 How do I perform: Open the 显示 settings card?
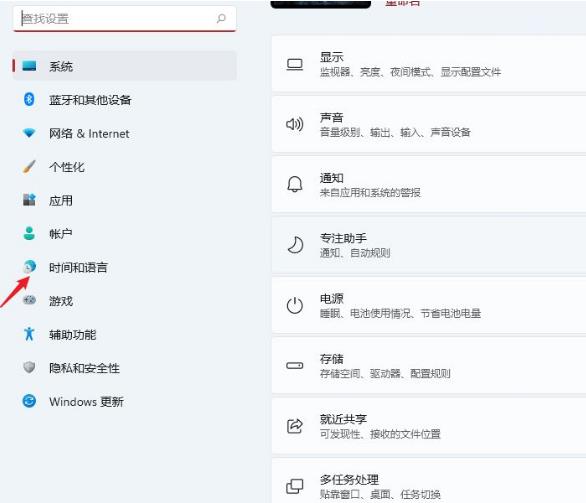click(x=429, y=64)
